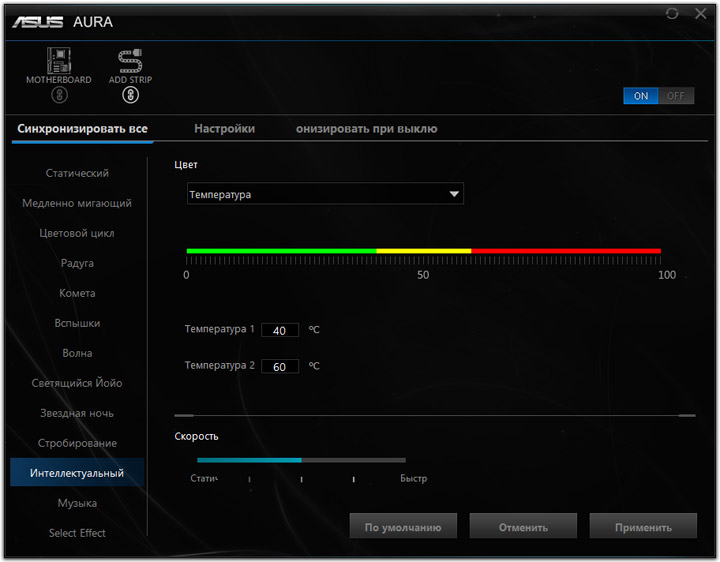This screenshot has height=562, width=720.
Task: Click the dropdown arrow in Цвет combo
Action: tap(454, 194)
